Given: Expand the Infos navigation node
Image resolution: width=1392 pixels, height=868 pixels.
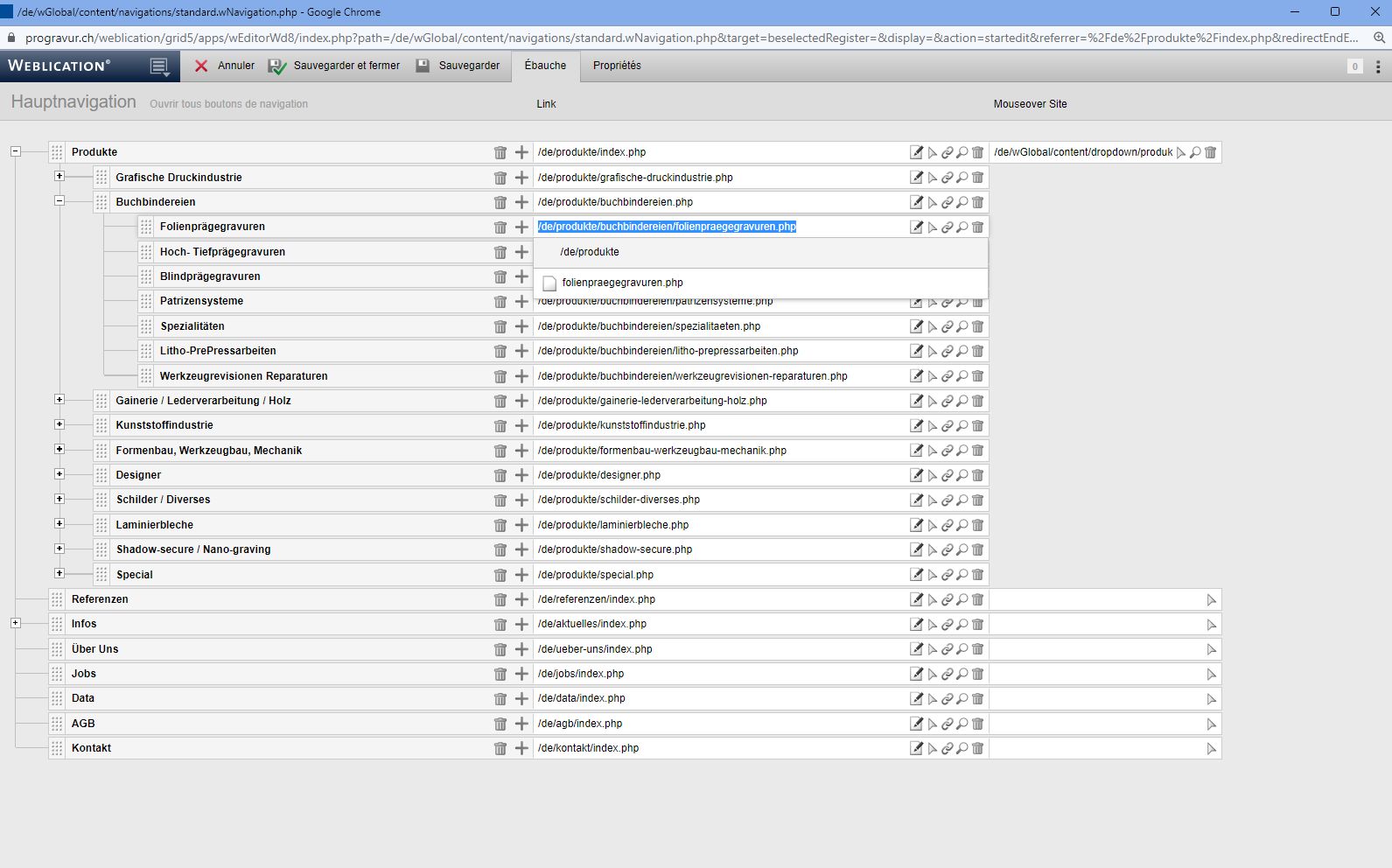Looking at the screenshot, I should coord(16,624).
